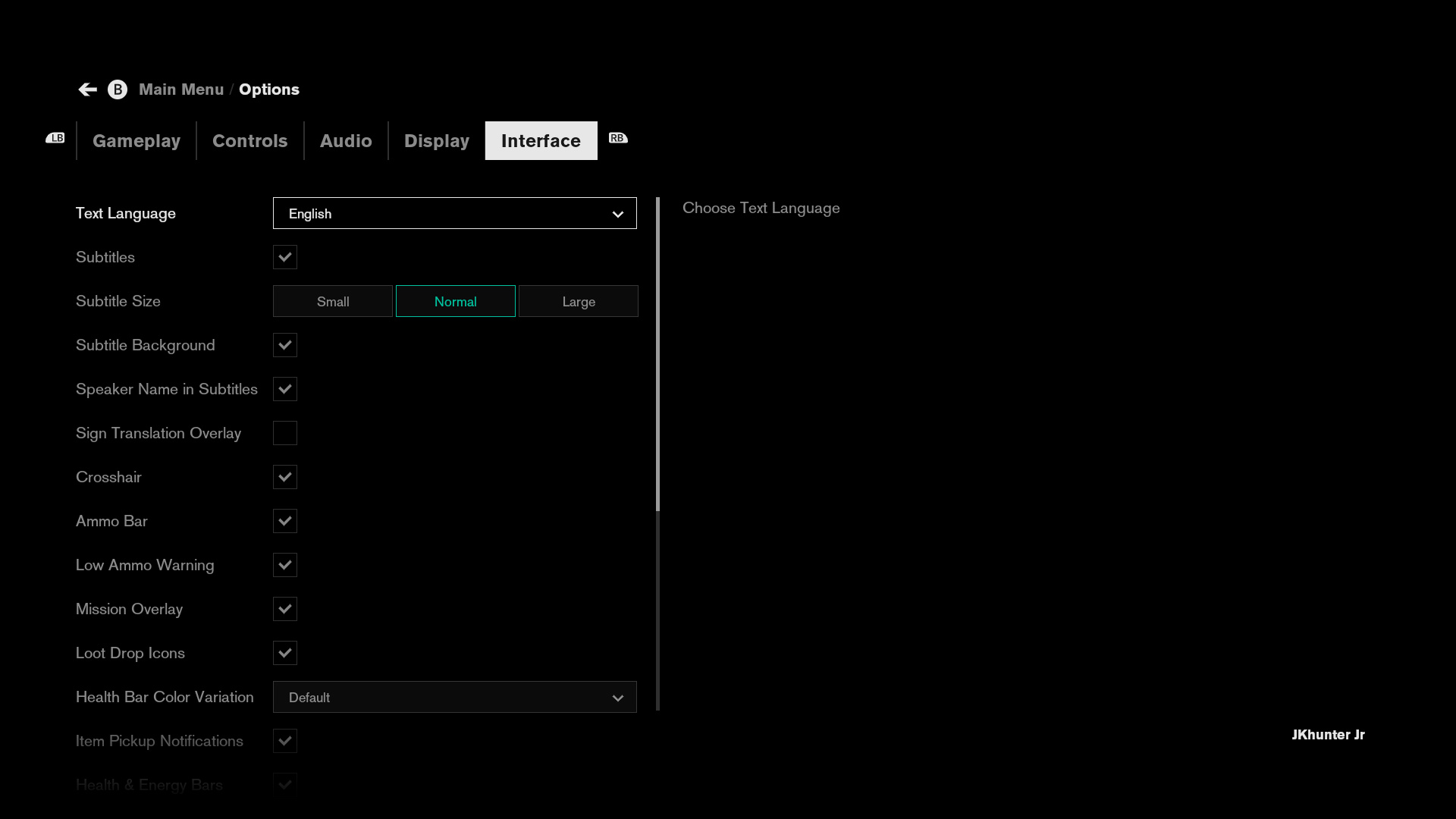Toggle the Low Ammo Warning checkbox

pyautogui.click(x=285, y=565)
